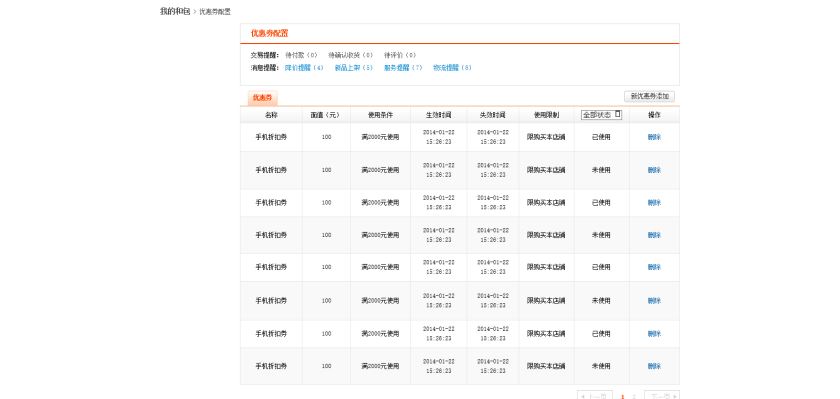Click the 新优惠券添加 button

649,96
